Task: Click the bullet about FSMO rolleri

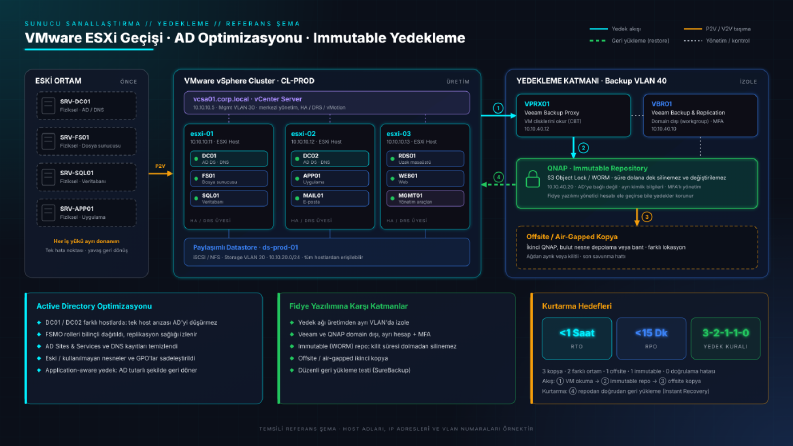Action: [x=117, y=334]
